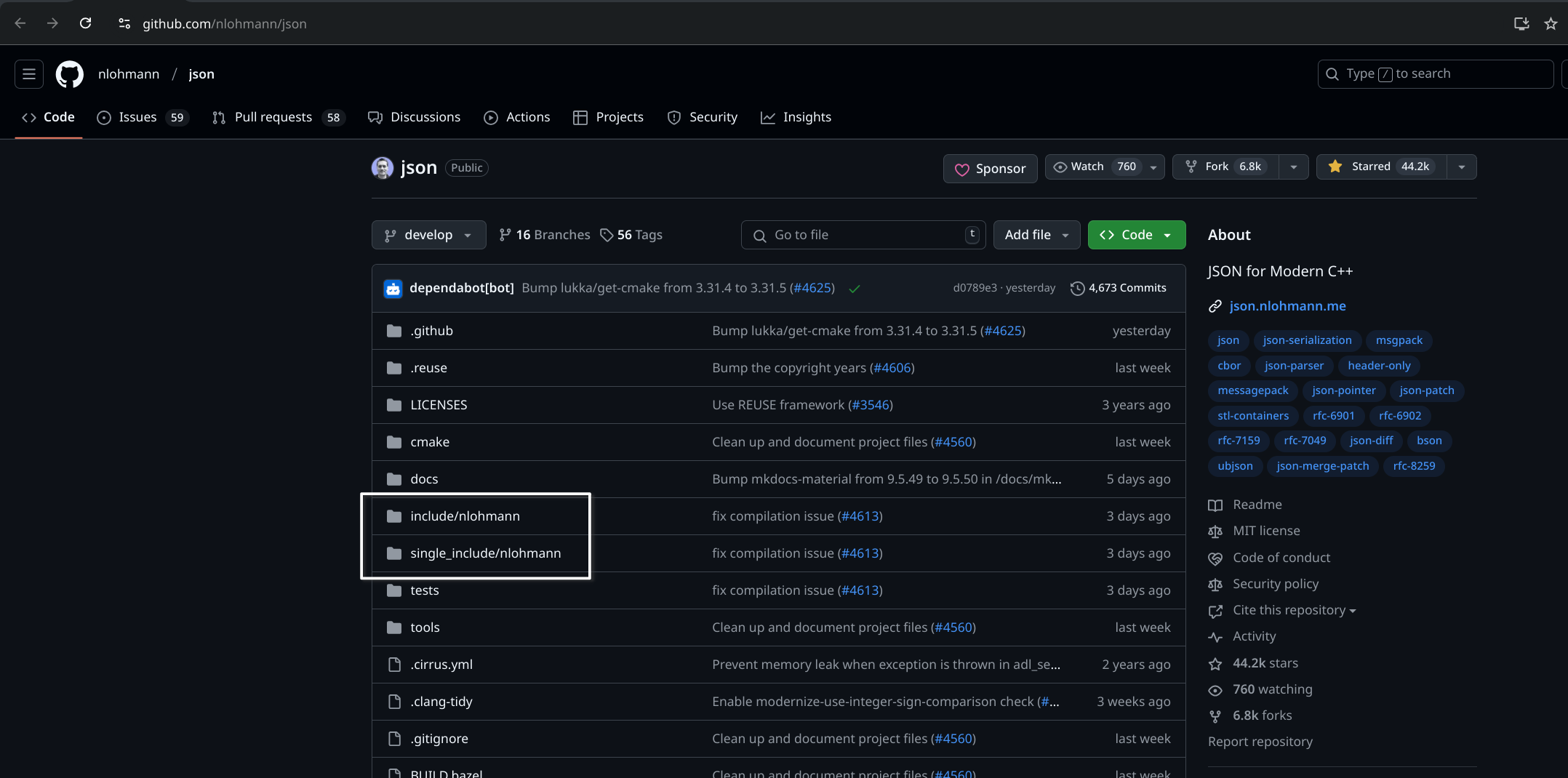Focus the Go to file search field
The width and height of the screenshot is (1568, 778).
pos(863,235)
